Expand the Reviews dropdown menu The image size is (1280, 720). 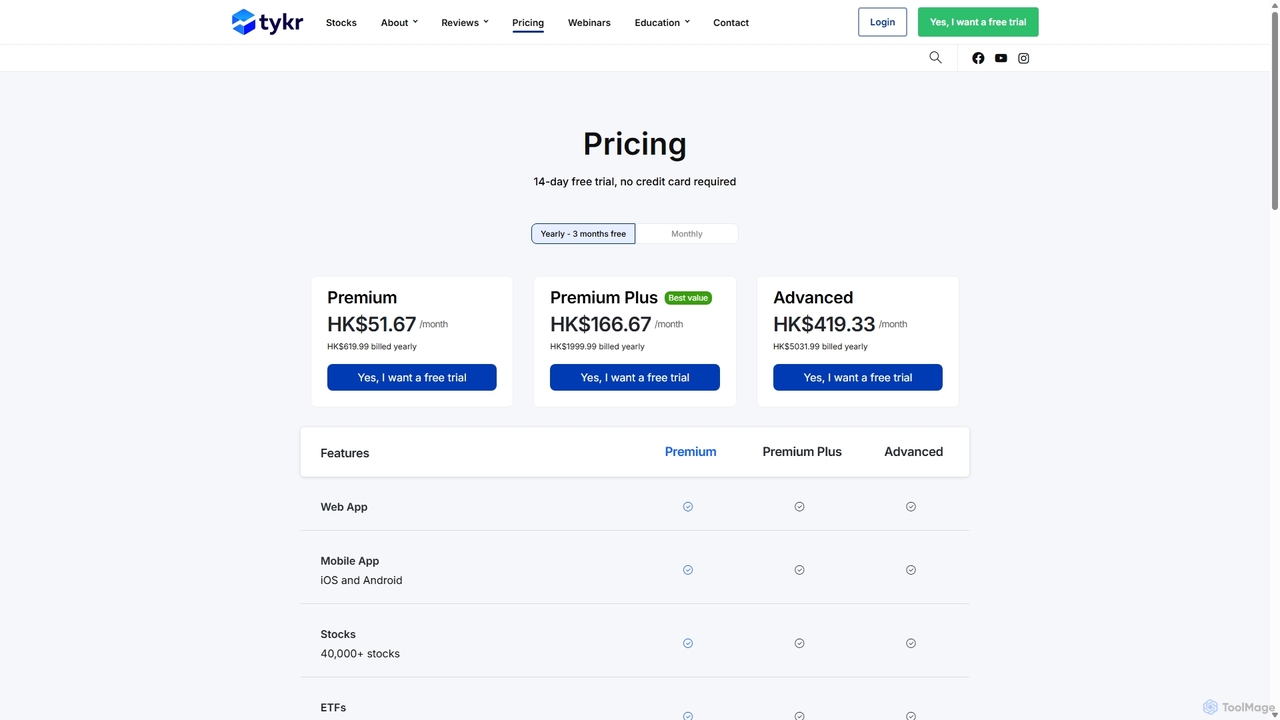465,22
